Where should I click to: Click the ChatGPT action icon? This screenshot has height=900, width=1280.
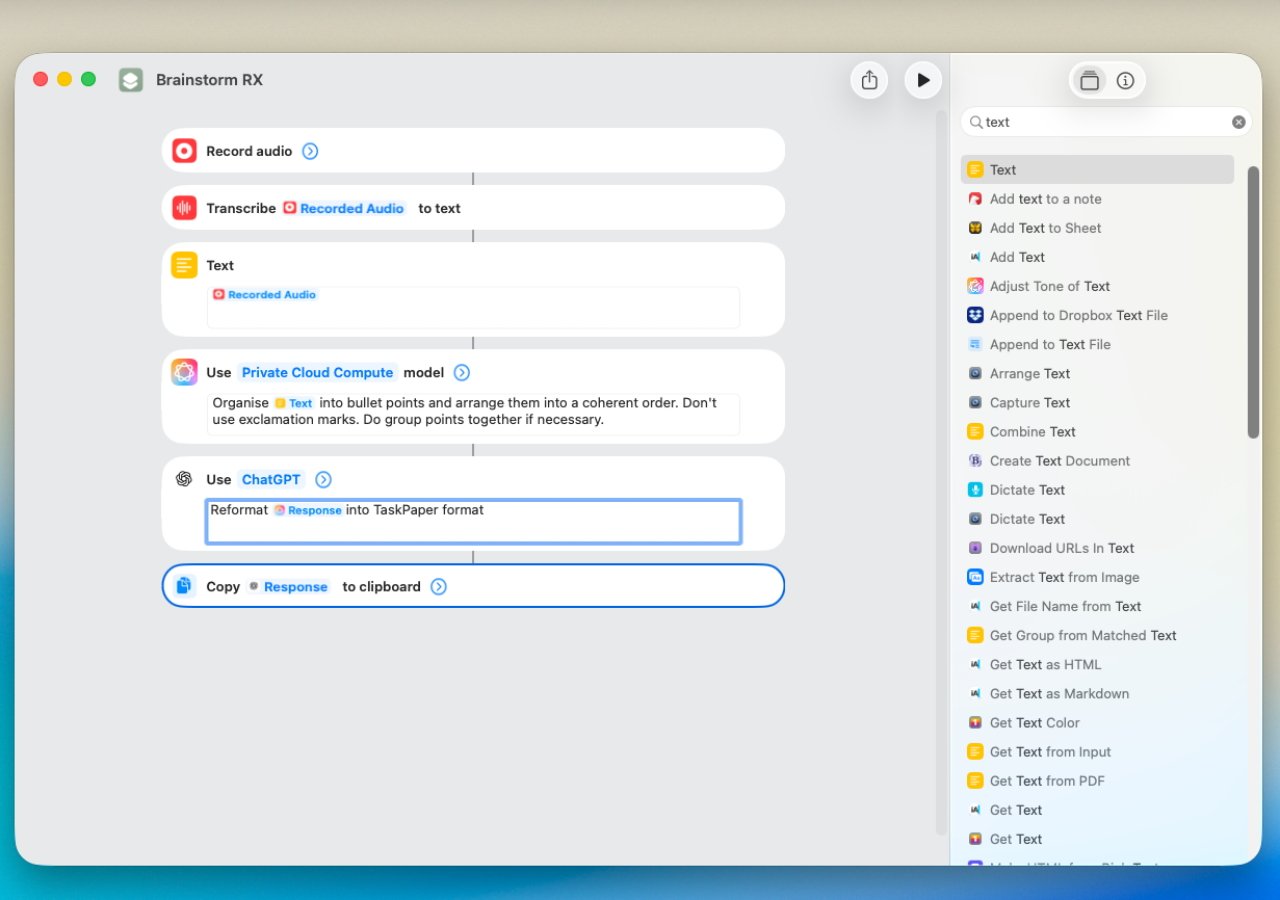[184, 479]
